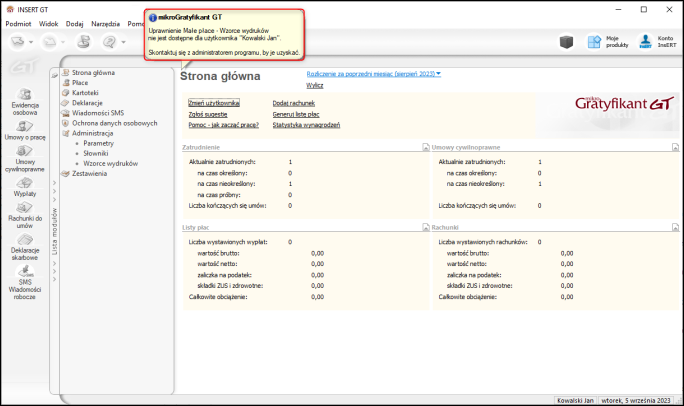Viewport: 684px width, 406px height.
Task: Select Płace in the module tree
Action: [x=80, y=82]
